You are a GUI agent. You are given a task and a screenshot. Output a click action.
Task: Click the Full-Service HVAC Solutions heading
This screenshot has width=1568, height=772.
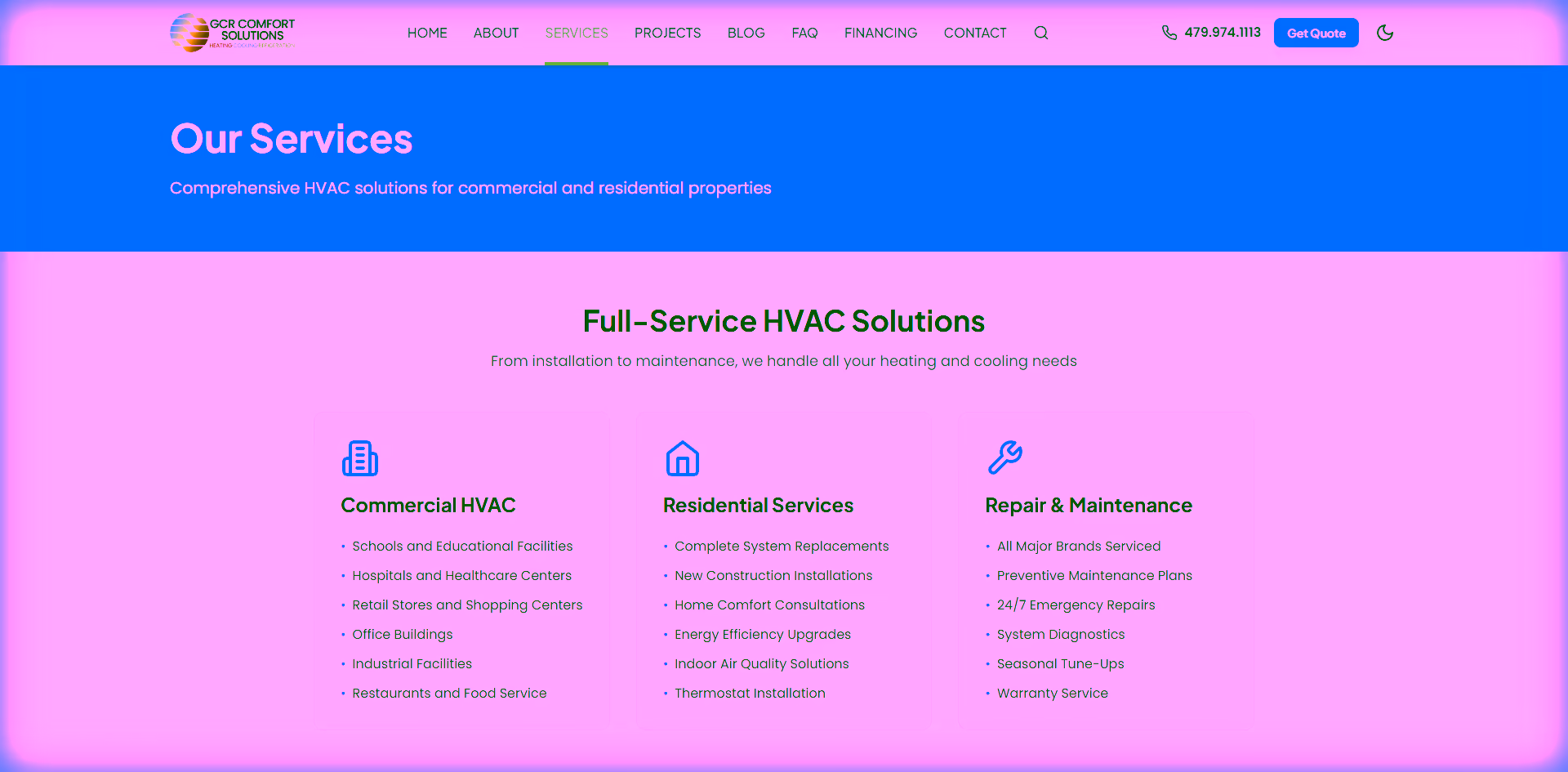[784, 321]
